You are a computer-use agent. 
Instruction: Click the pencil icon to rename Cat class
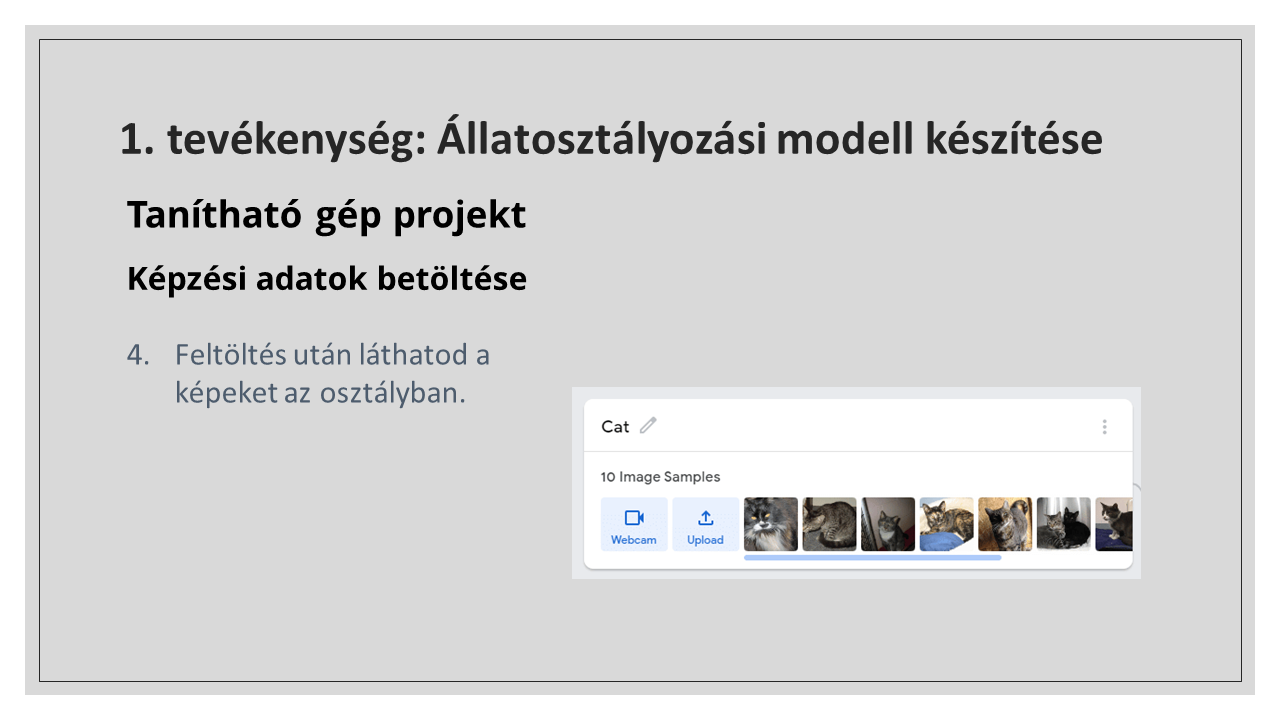pos(648,426)
